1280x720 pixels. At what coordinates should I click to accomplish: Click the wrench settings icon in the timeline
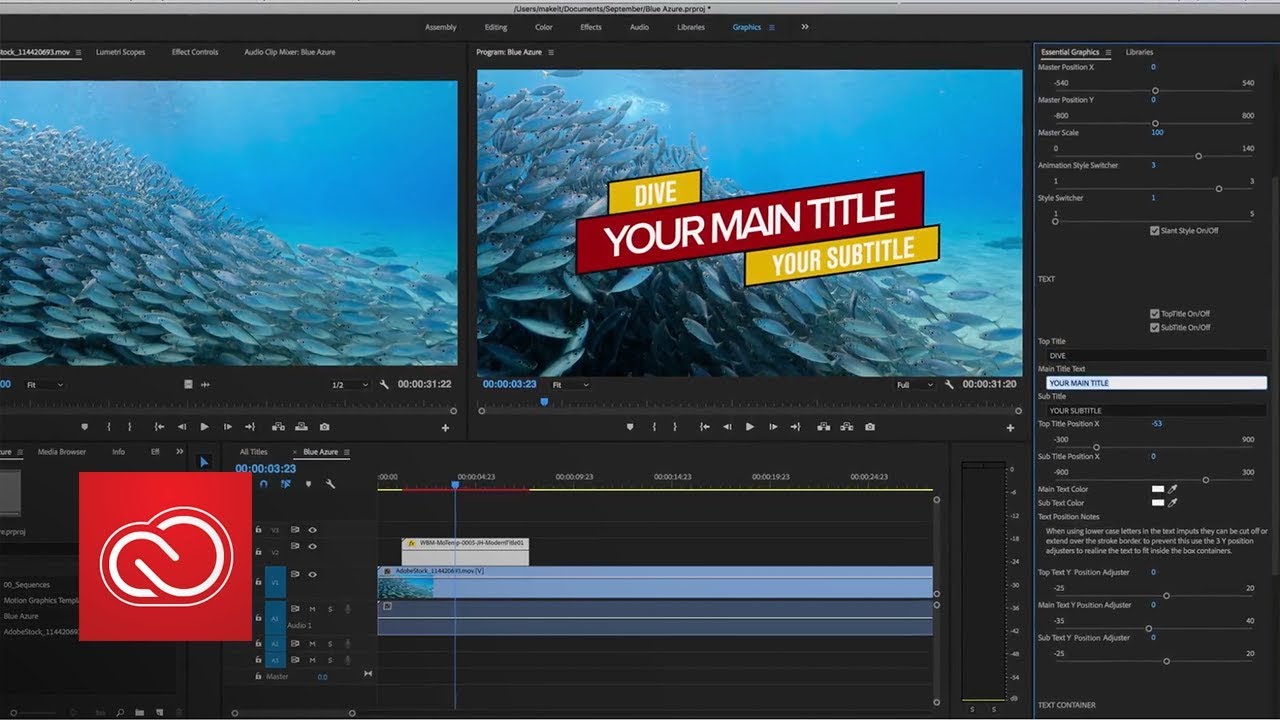330,484
